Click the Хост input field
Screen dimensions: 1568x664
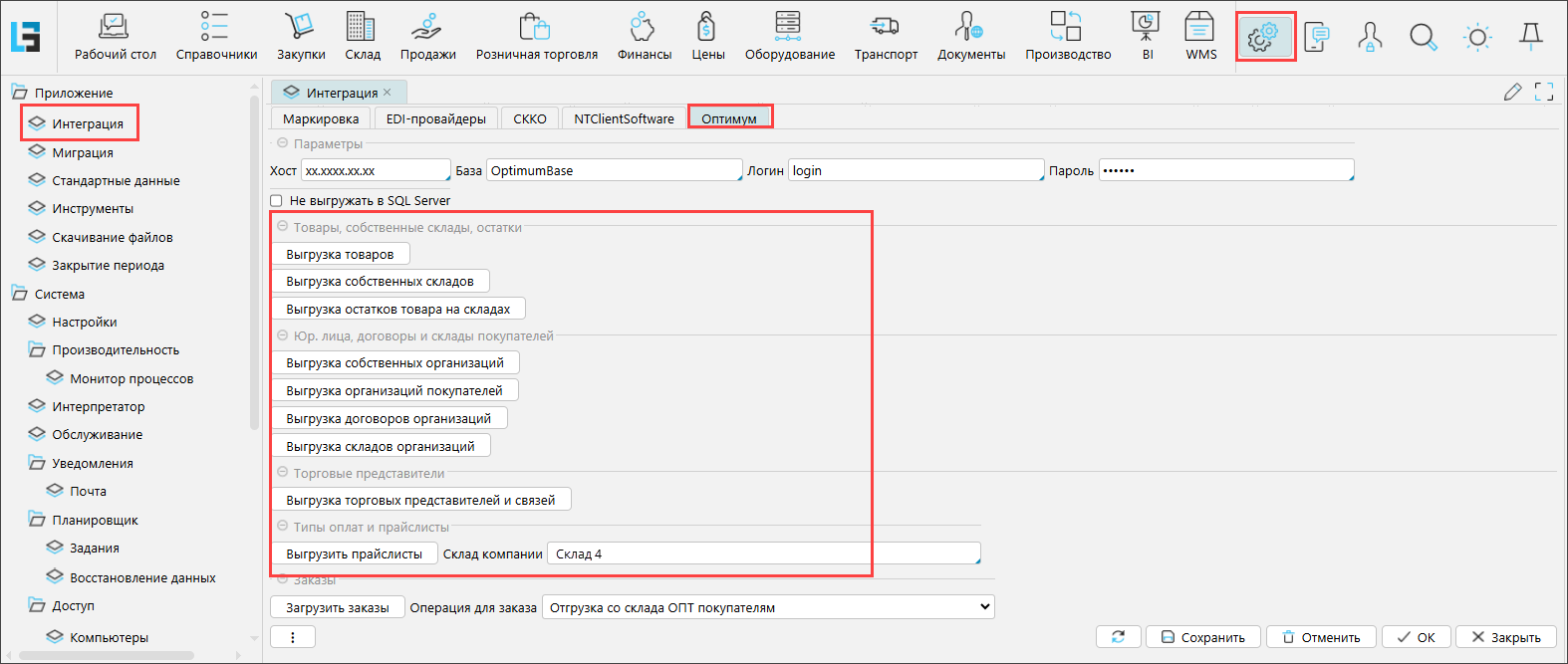376,171
